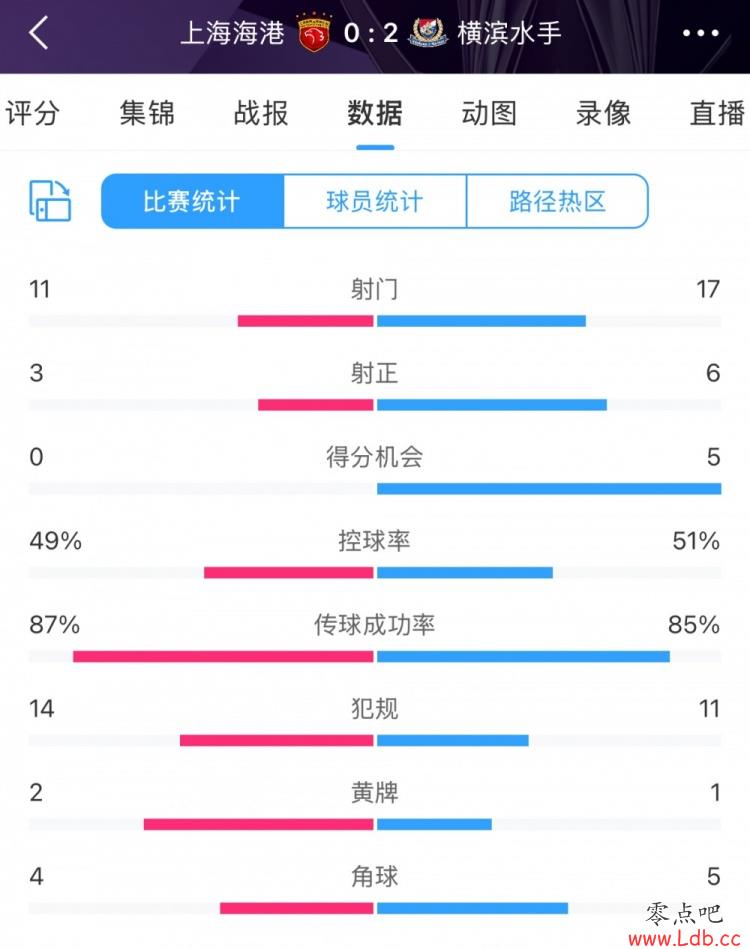Image resolution: width=750 pixels, height=949 pixels.
Task: Click the Shanghai Port team crest
Action: click(314, 33)
